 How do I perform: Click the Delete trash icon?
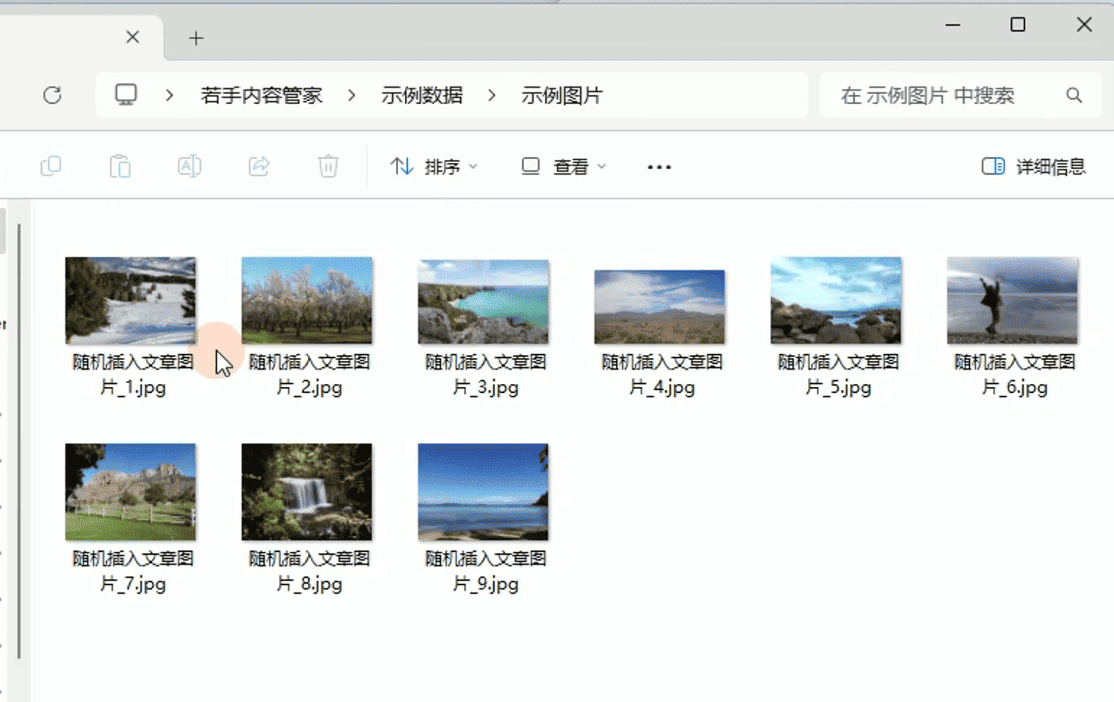tap(328, 166)
